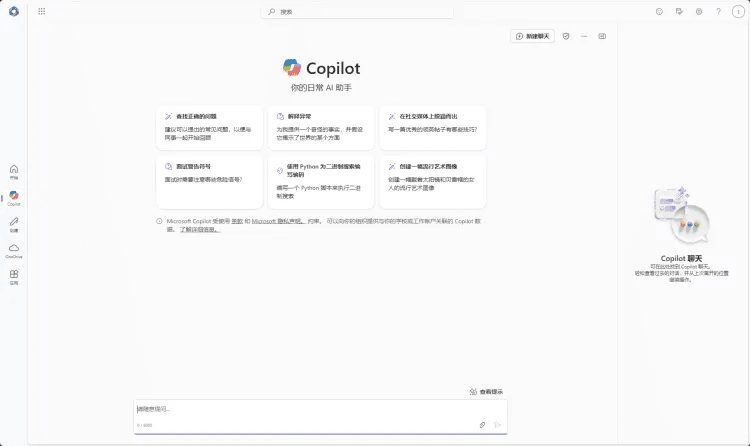Click the 'Copilot 聊天' heading in right panel
Screen dimensions: 750x446
click(x=681, y=258)
